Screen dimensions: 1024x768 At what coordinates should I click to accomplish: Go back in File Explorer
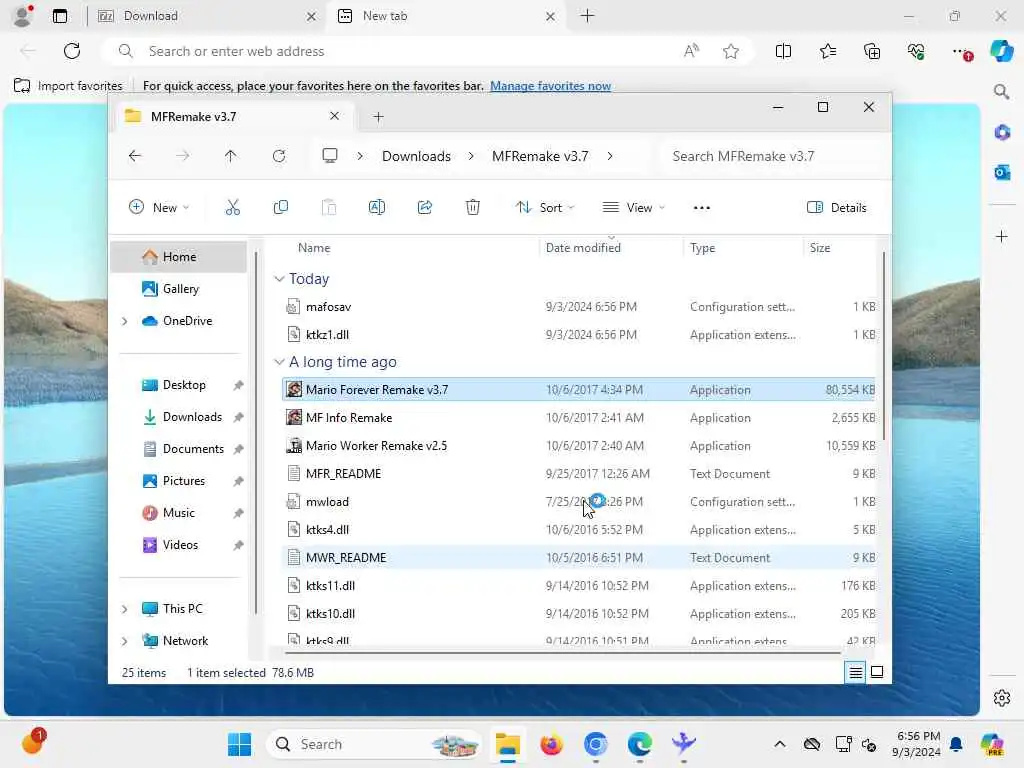point(135,156)
